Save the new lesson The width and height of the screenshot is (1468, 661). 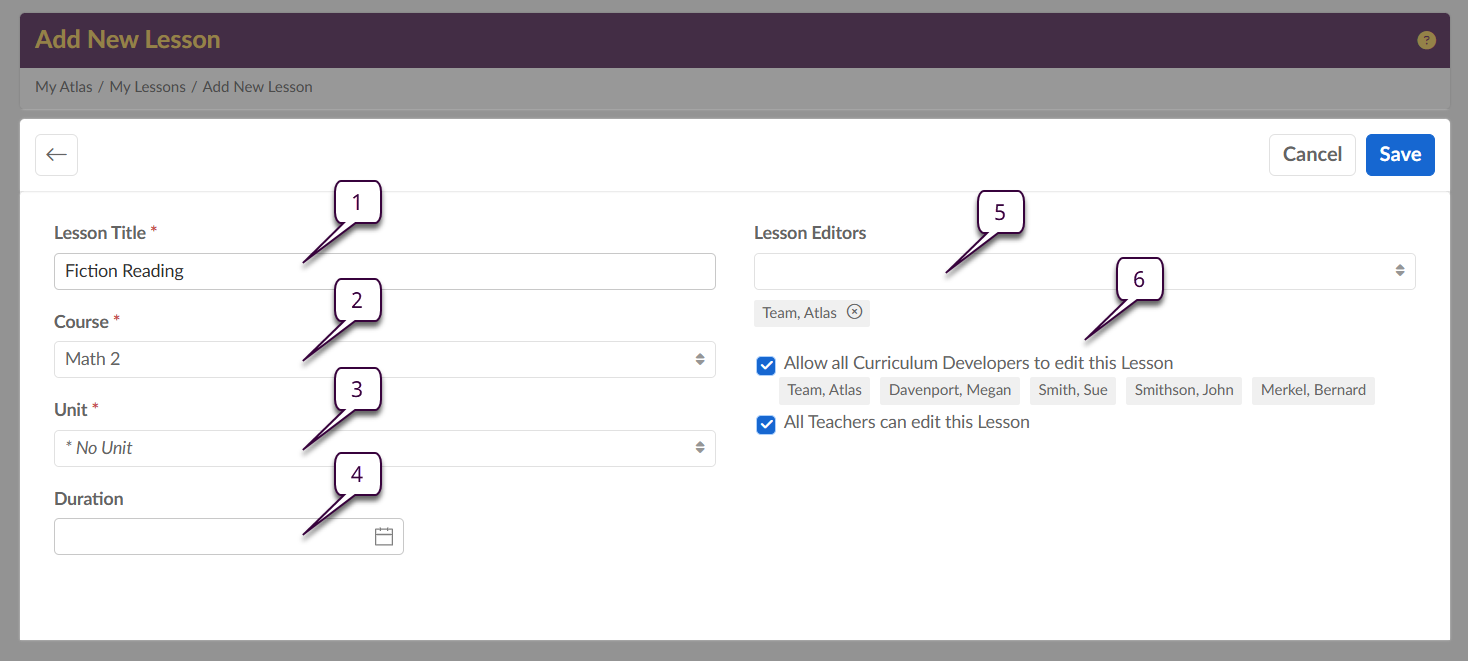pyautogui.click(x=1400, y=155)
